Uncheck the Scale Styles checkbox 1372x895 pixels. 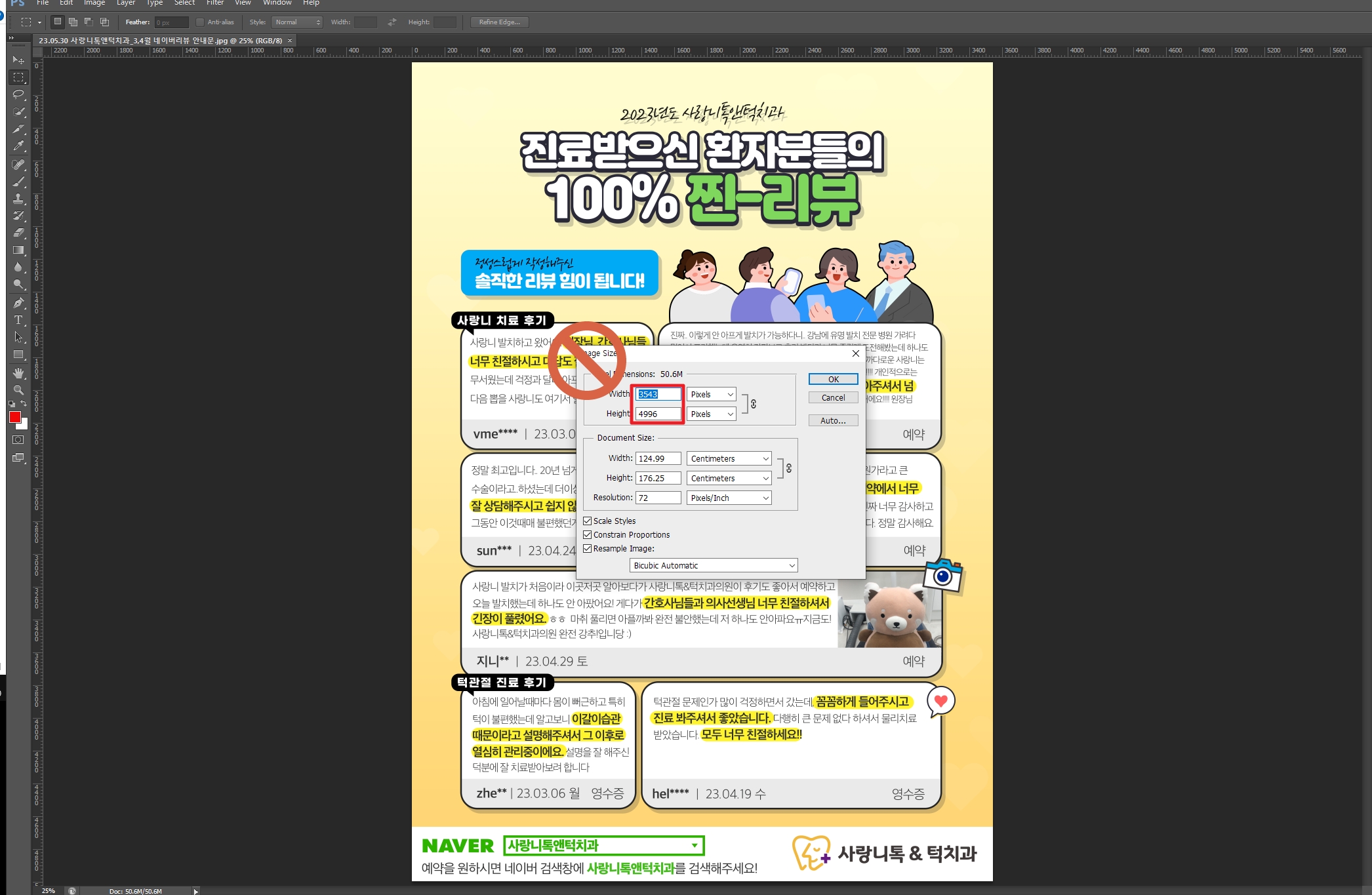click(588, 521)
